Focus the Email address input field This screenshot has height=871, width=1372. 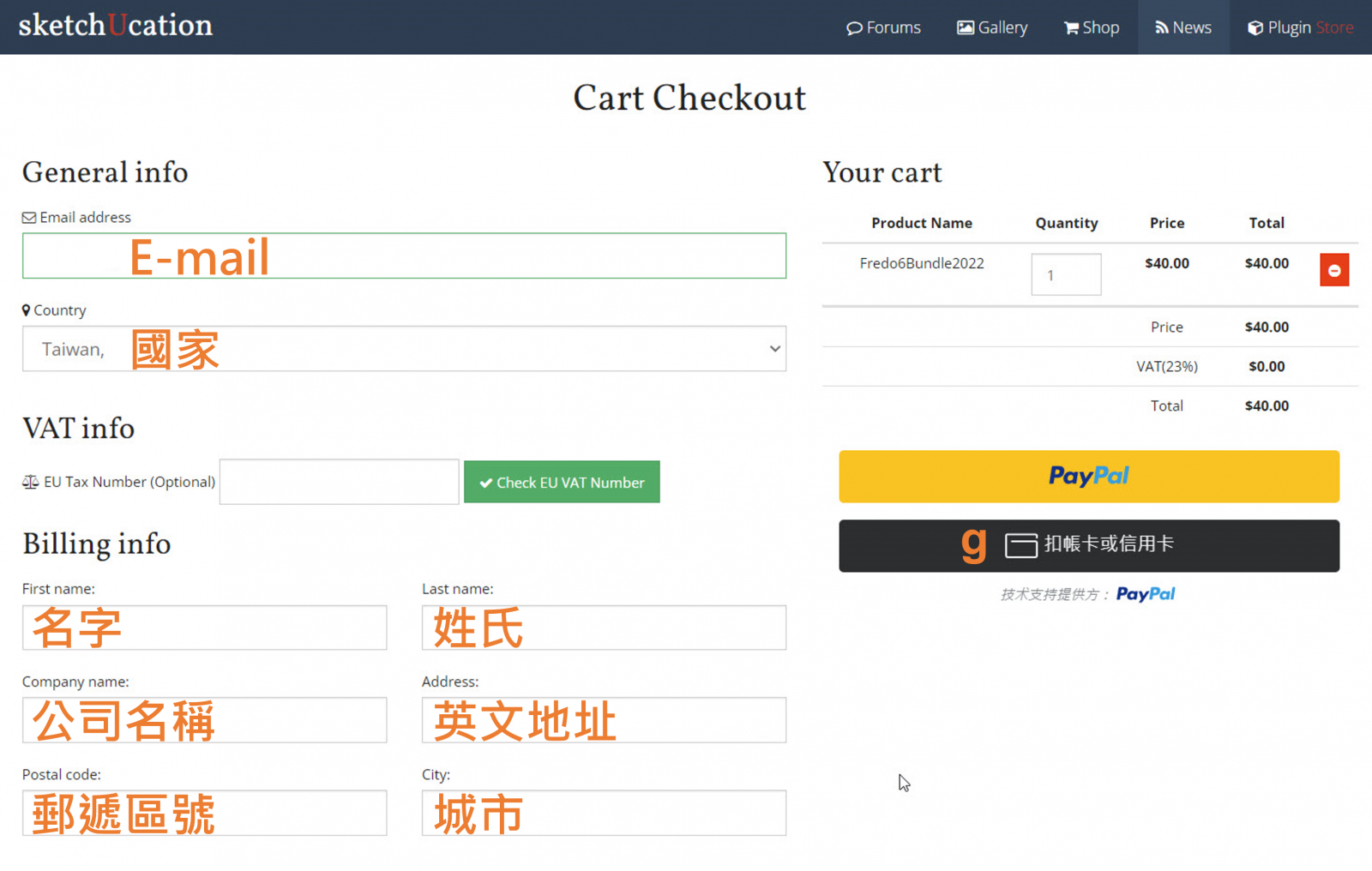(404, 255)
